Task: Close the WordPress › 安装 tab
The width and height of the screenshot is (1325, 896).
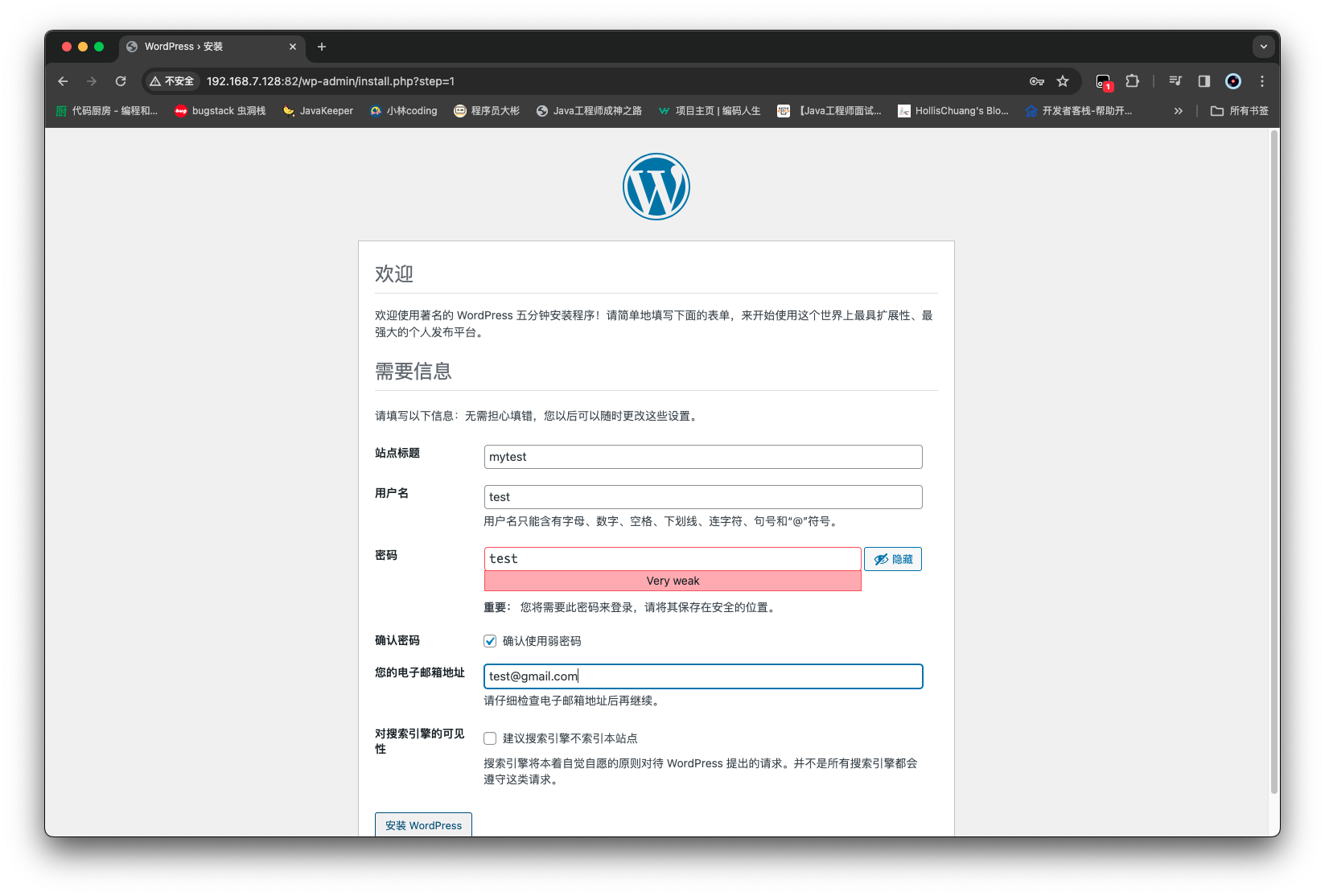Action: (x=293, y=47)
